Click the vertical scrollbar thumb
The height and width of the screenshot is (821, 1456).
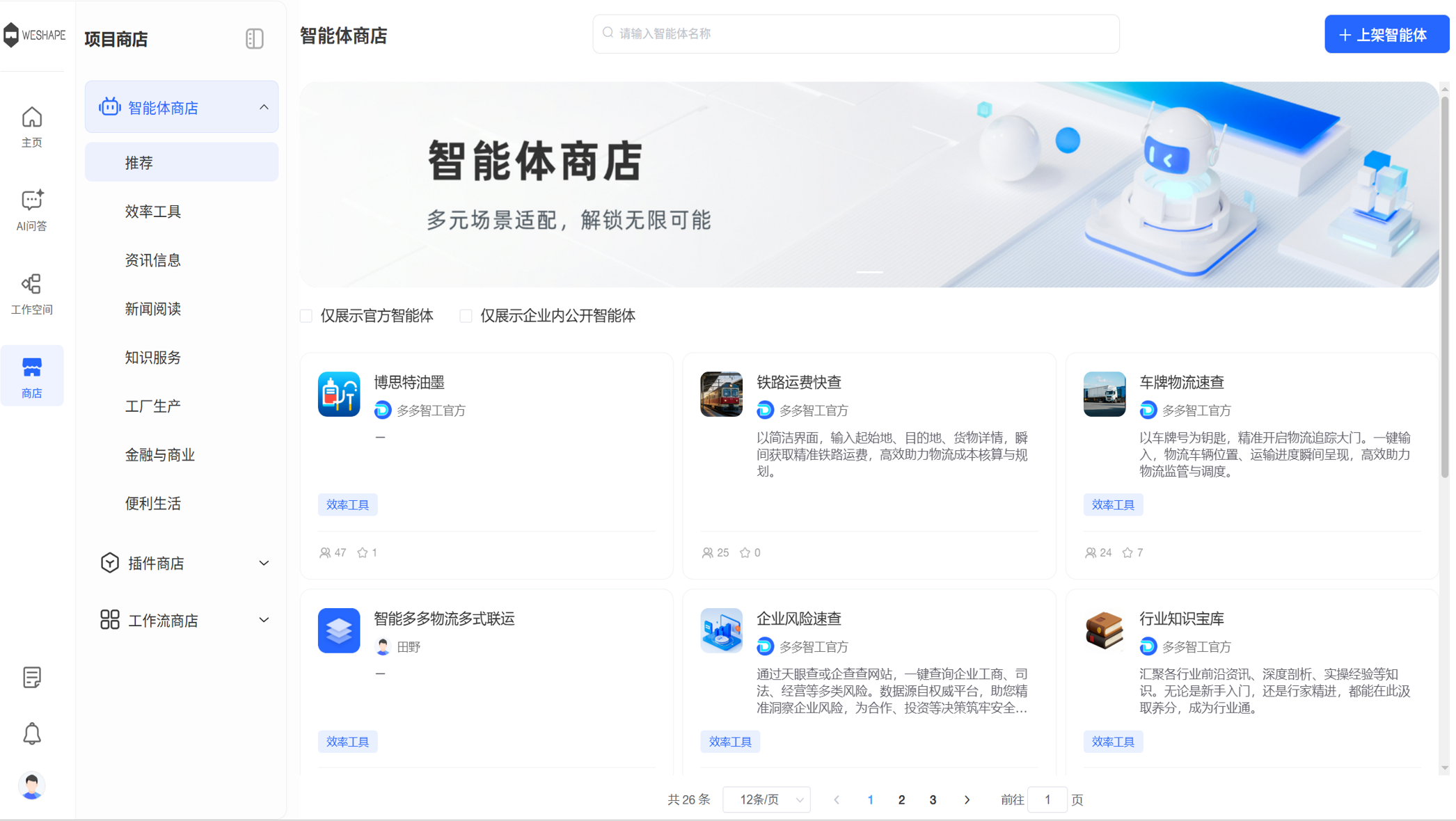[1444, 287]
